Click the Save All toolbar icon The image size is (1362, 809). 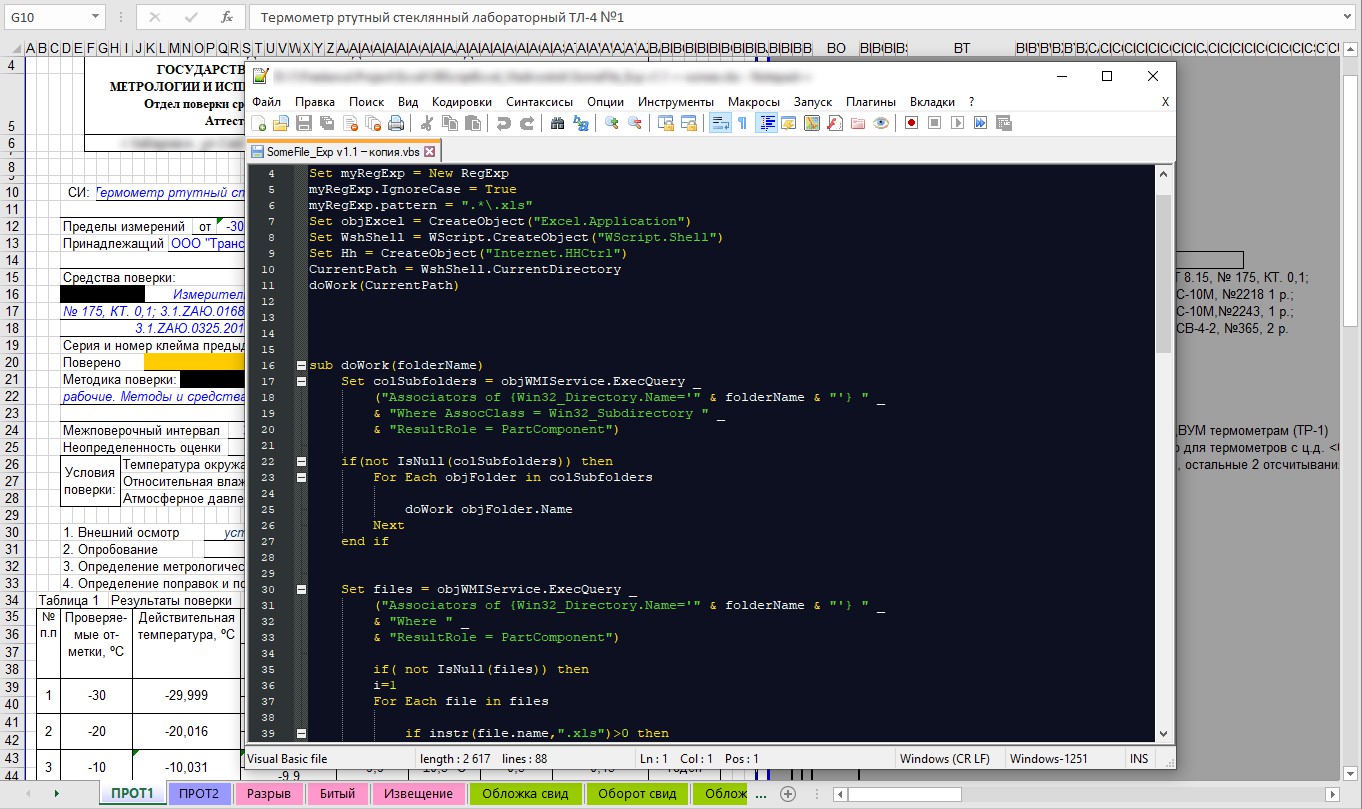327,123
